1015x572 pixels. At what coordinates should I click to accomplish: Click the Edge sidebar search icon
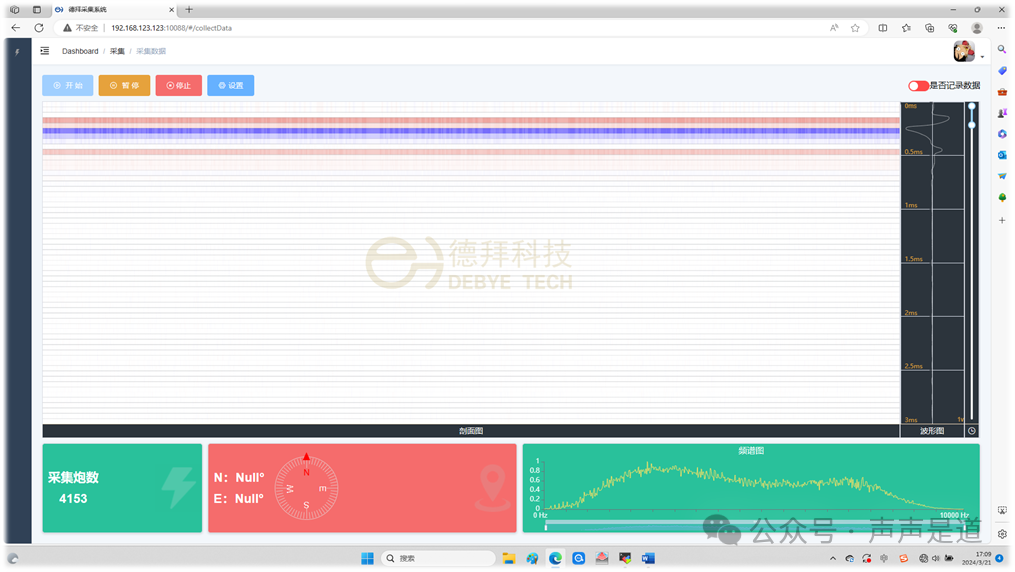point(1002,49)
